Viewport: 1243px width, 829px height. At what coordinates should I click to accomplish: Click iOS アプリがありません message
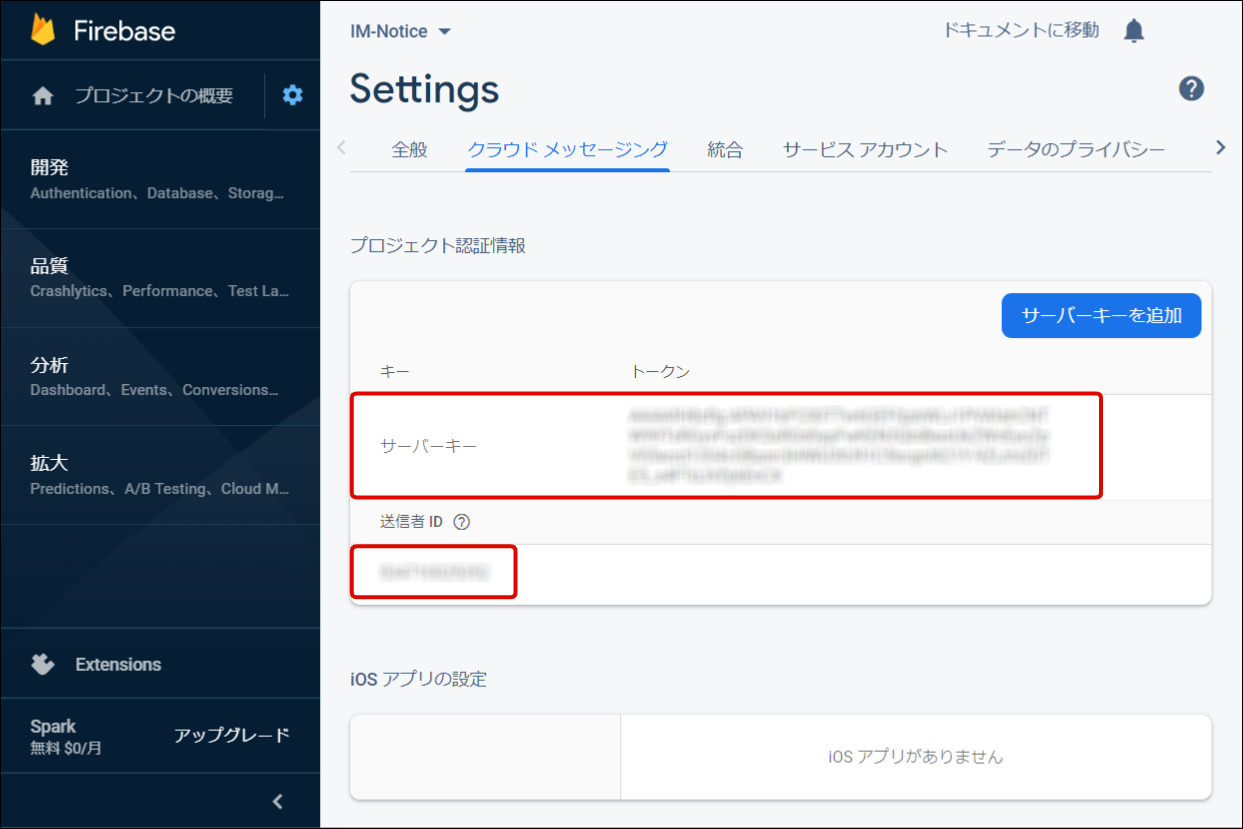pyautogui.click(x=915, y=757)
